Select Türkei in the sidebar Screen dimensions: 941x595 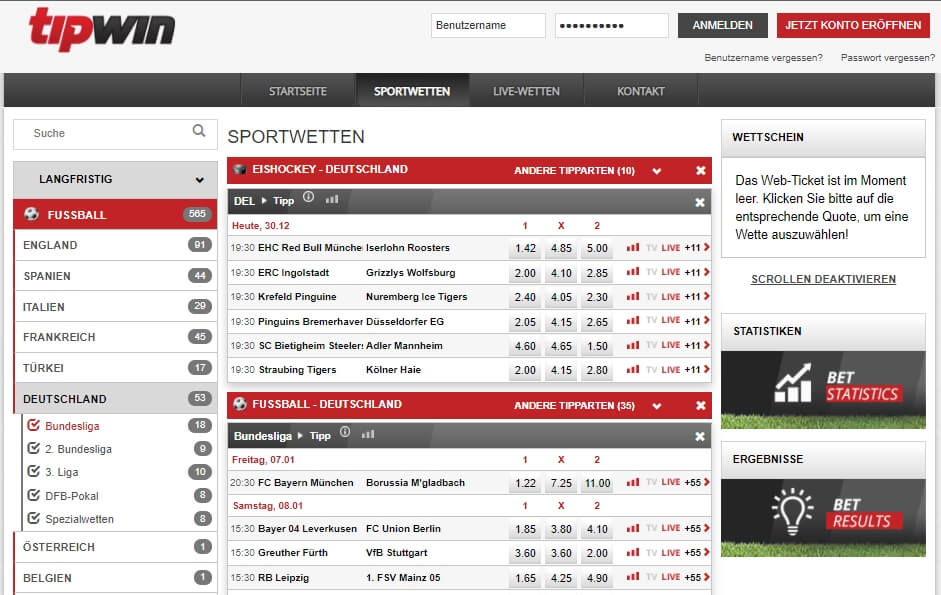click(x=115, y=368)
